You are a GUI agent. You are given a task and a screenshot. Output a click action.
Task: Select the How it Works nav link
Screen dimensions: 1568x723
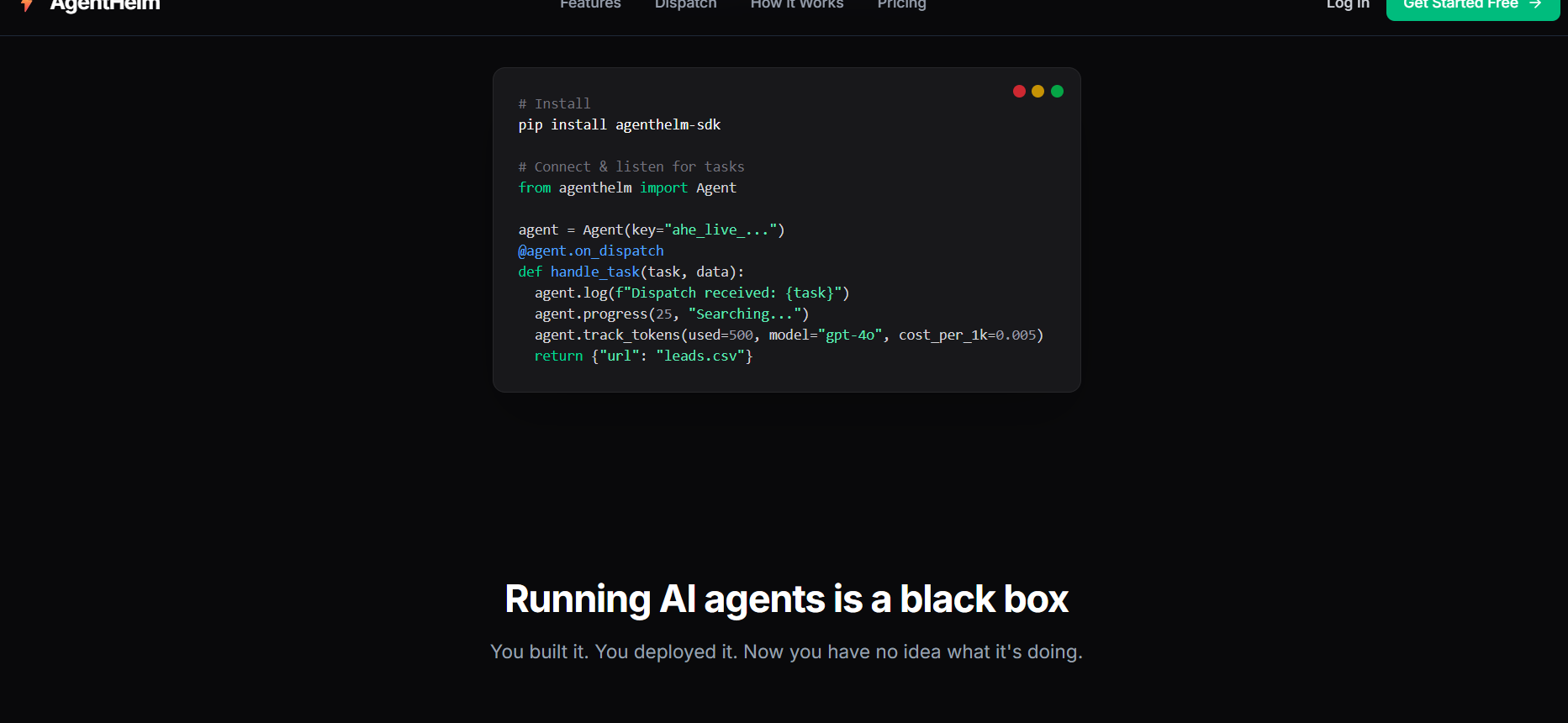(x=797, y=4)
